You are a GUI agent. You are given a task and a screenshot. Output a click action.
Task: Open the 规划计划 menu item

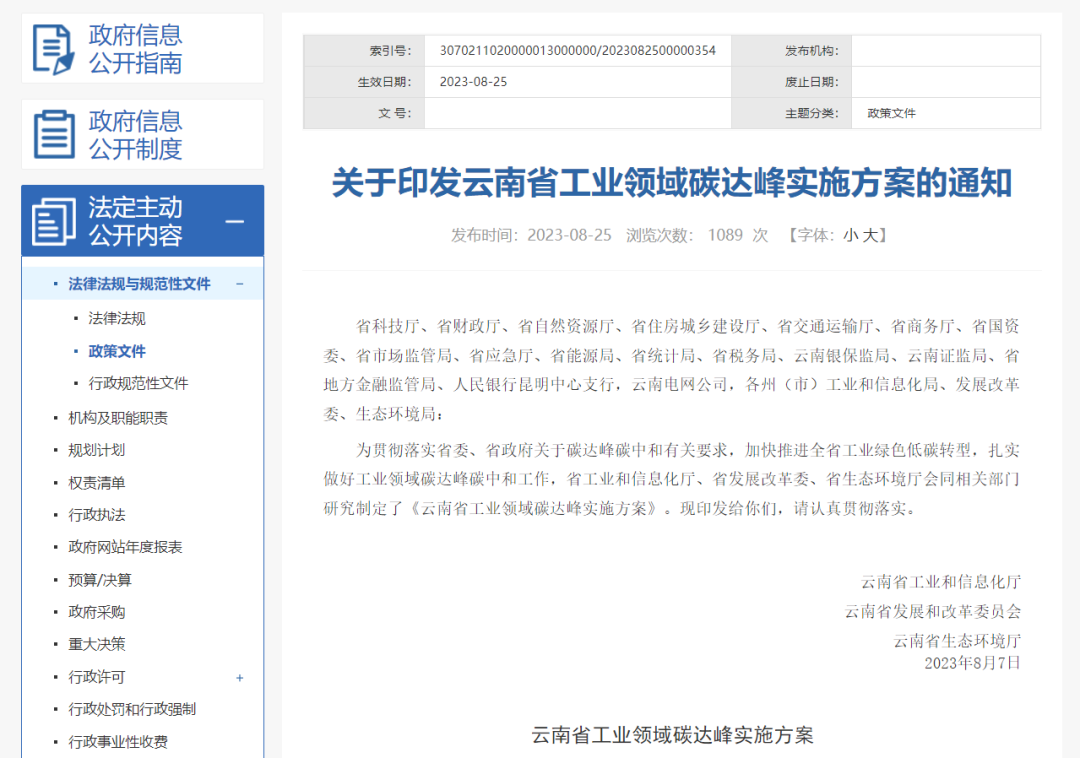[97, 450]
